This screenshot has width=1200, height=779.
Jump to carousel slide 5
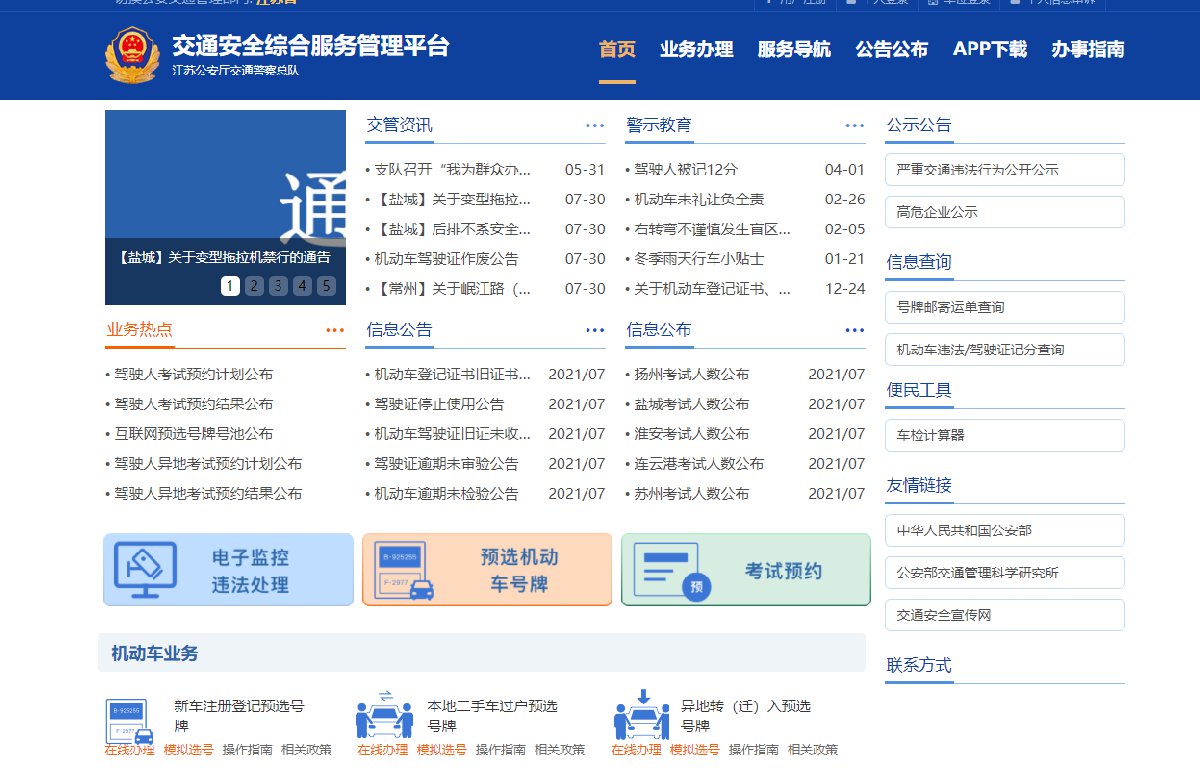point(326,286)
